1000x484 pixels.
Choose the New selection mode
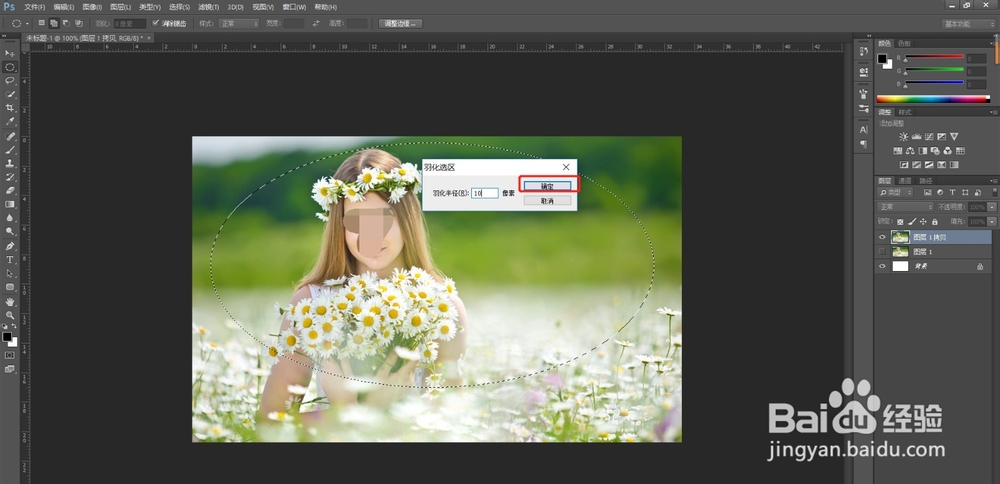pyautogui.click(x=41, y=24)
